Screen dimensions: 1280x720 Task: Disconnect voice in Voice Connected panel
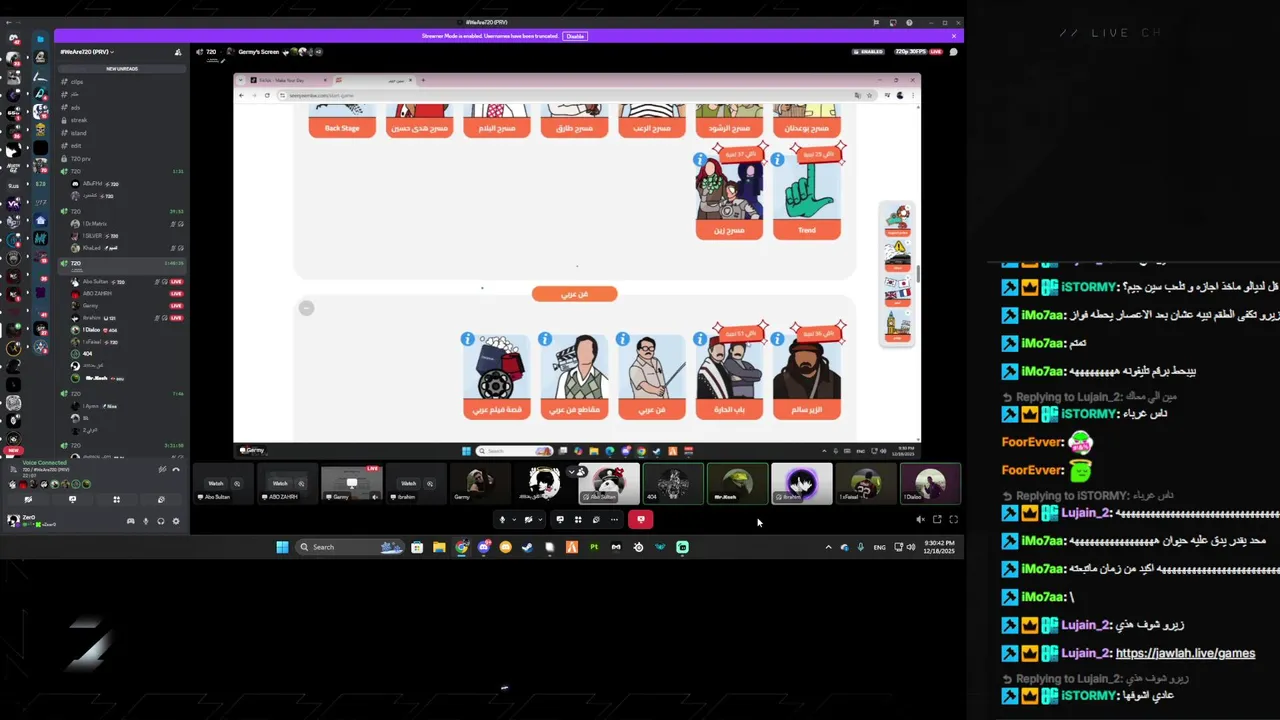pos(176,469)
